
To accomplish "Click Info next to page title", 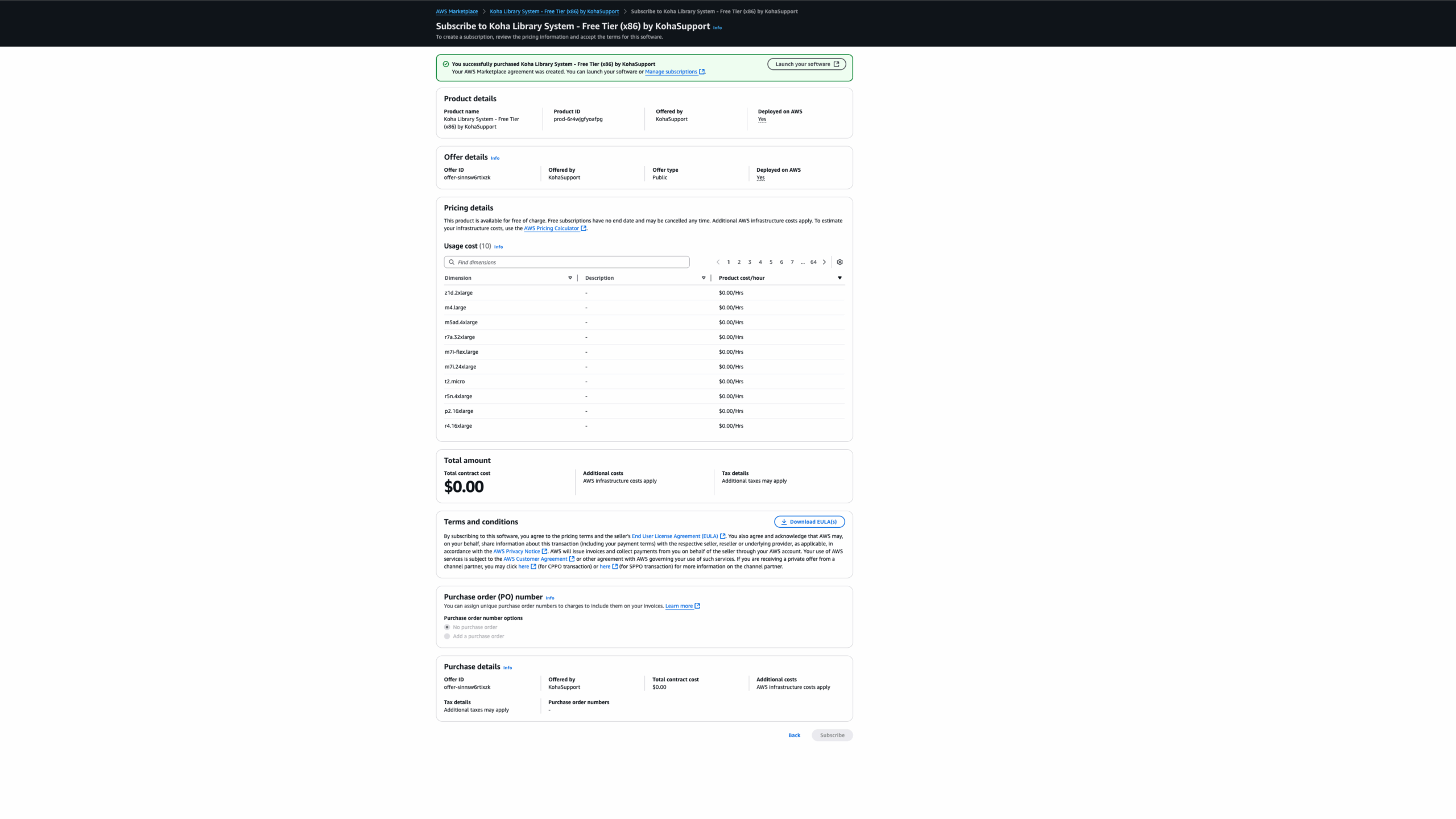I will (717, 27).
